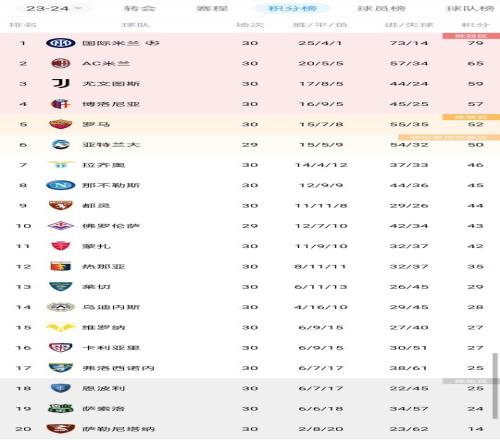The height and width of the screenshot is (440, 500).
Task: Click the 亚特兰大 club logo
Action: (x=60, y=144)
